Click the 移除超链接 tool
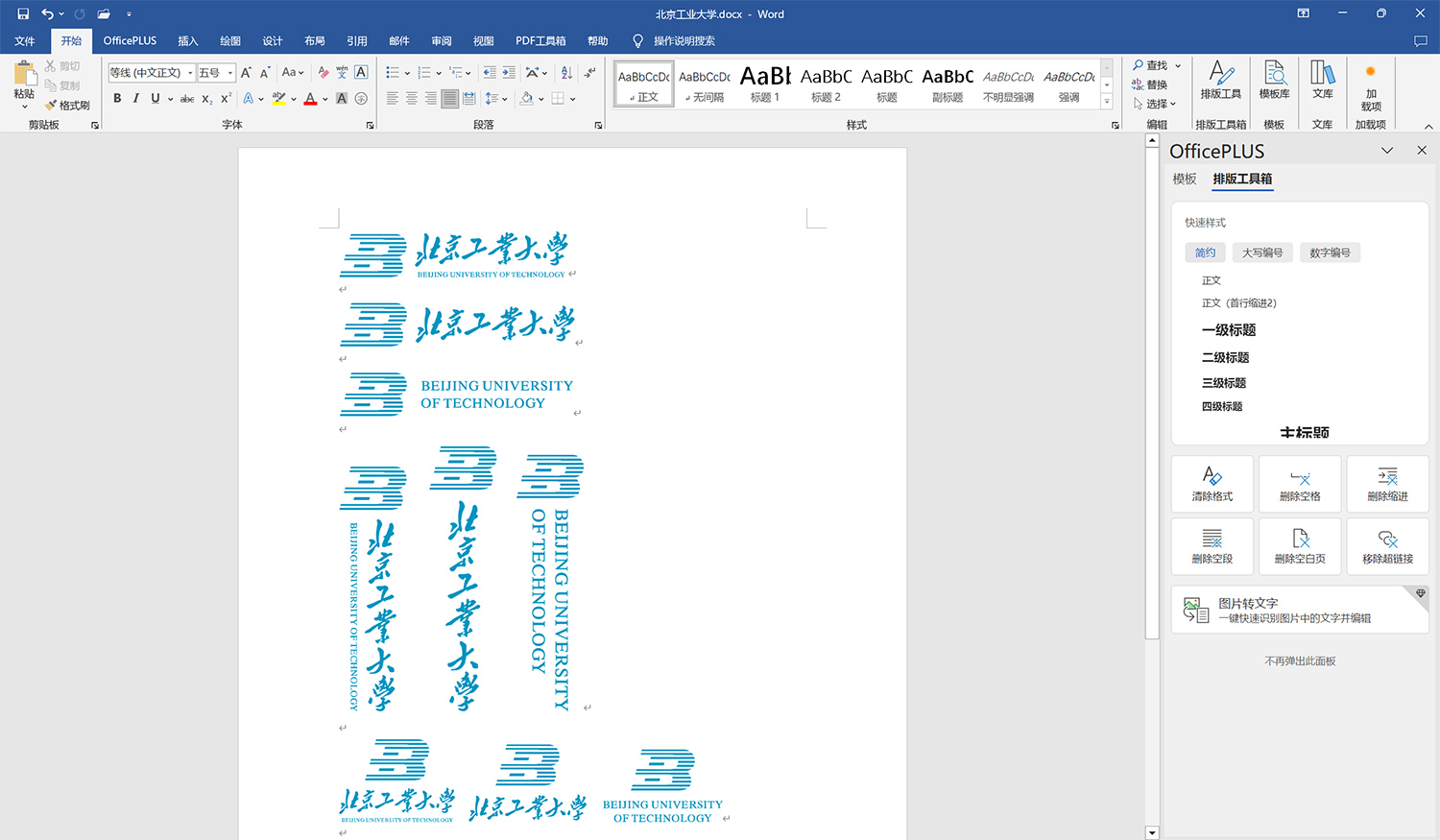This screenshot has width=1440, height=840. click(x=1387, y=546)
